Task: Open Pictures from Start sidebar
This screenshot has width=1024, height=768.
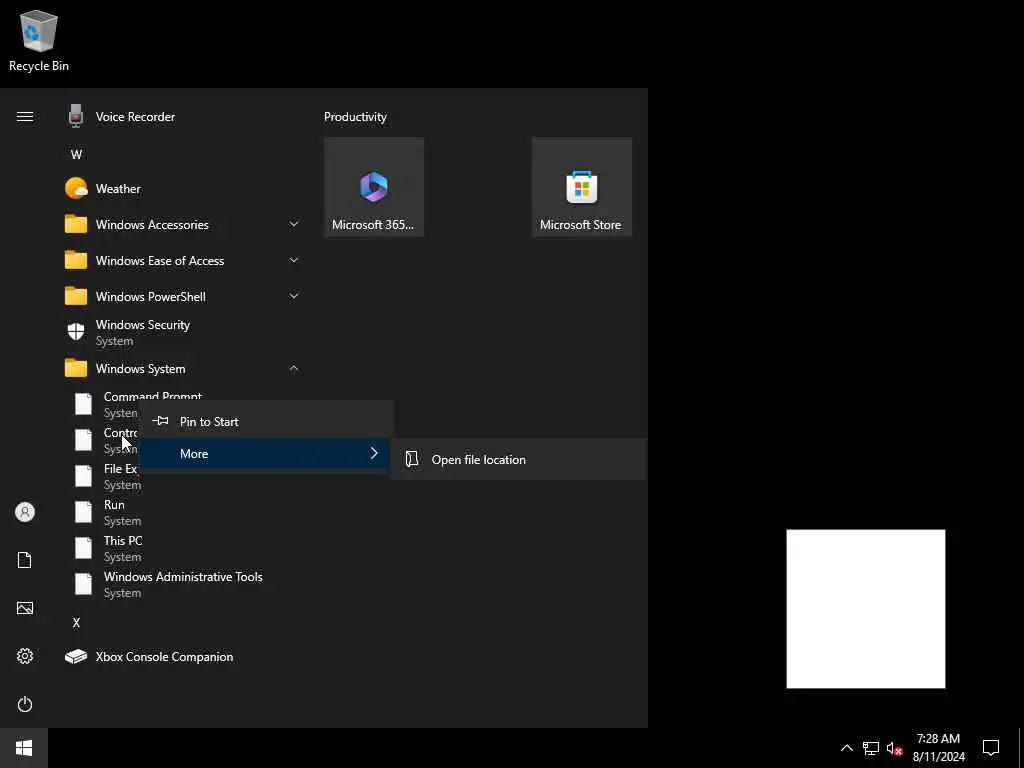Action: tap(25, 608)
